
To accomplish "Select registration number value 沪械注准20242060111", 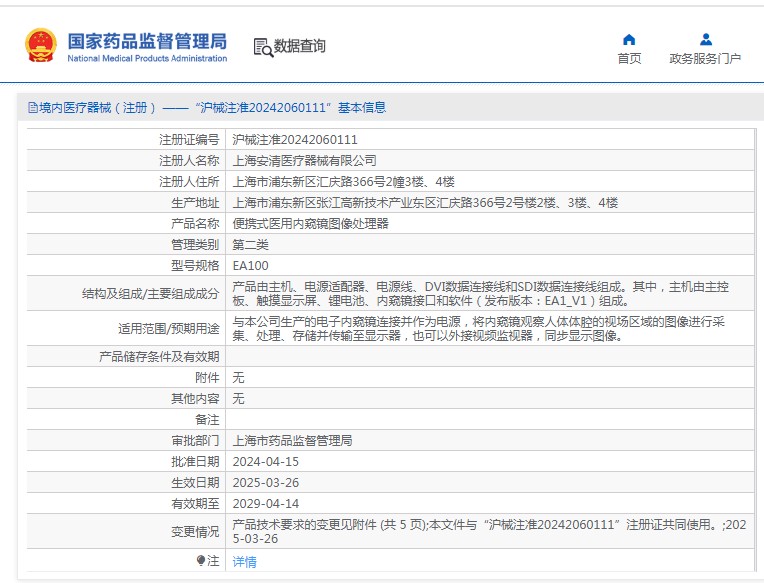I will [295, 140].
